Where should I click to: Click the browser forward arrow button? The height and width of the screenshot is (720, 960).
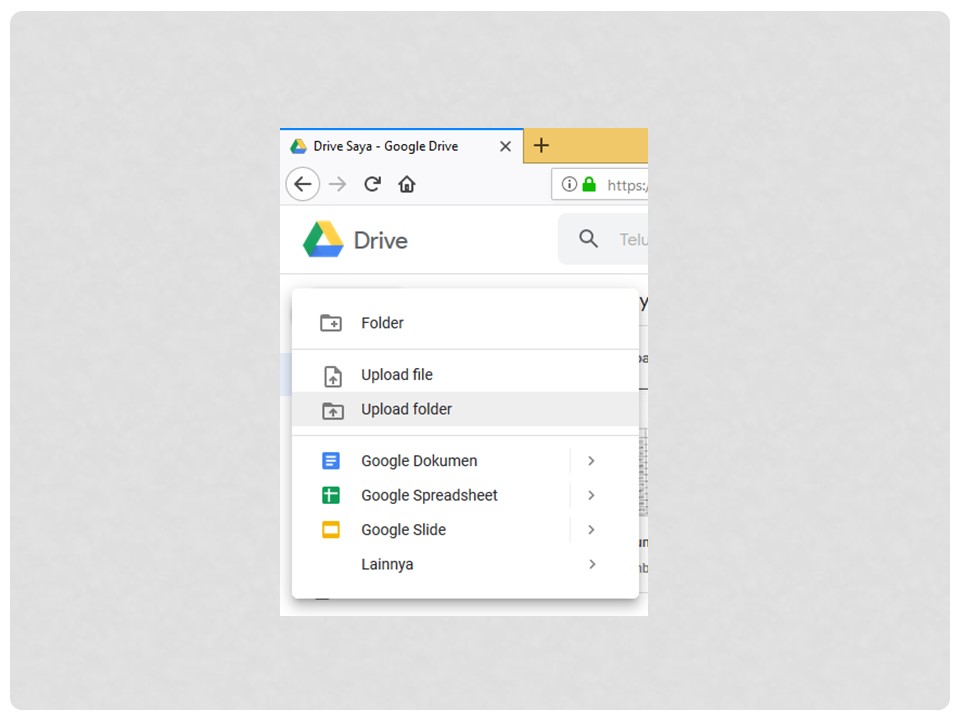pyautogui.click(x=337, y=184)
